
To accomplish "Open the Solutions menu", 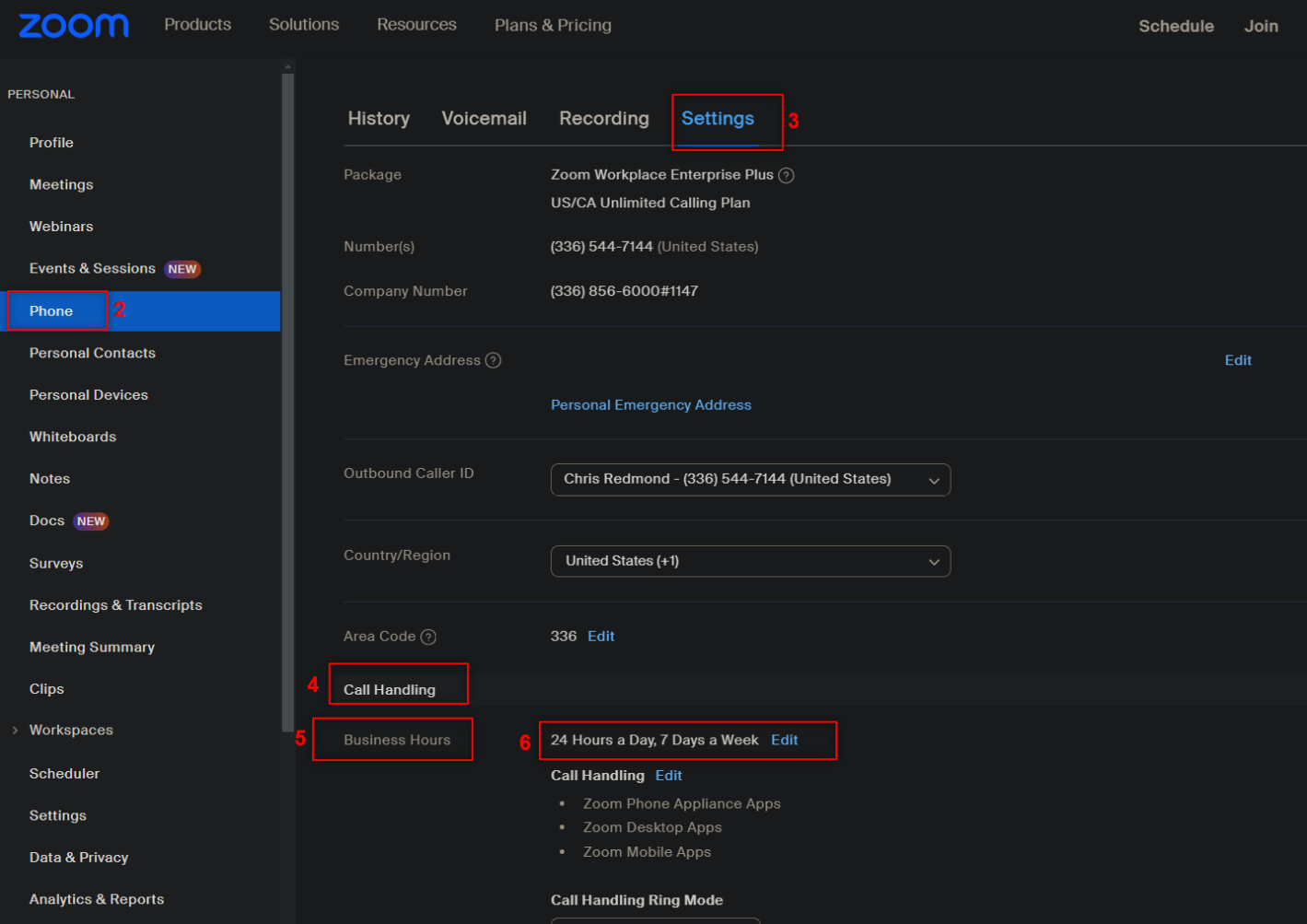I will (x=304, y=25).
